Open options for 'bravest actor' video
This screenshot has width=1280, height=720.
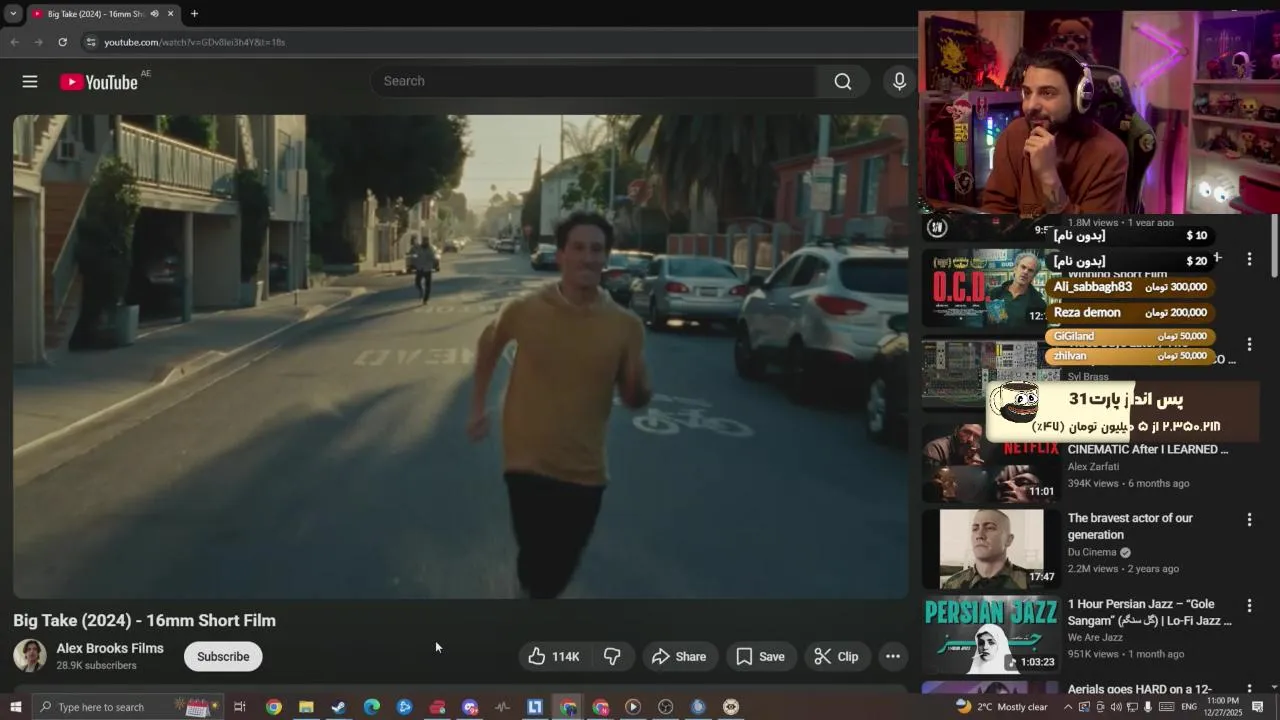coord(1249,520)
